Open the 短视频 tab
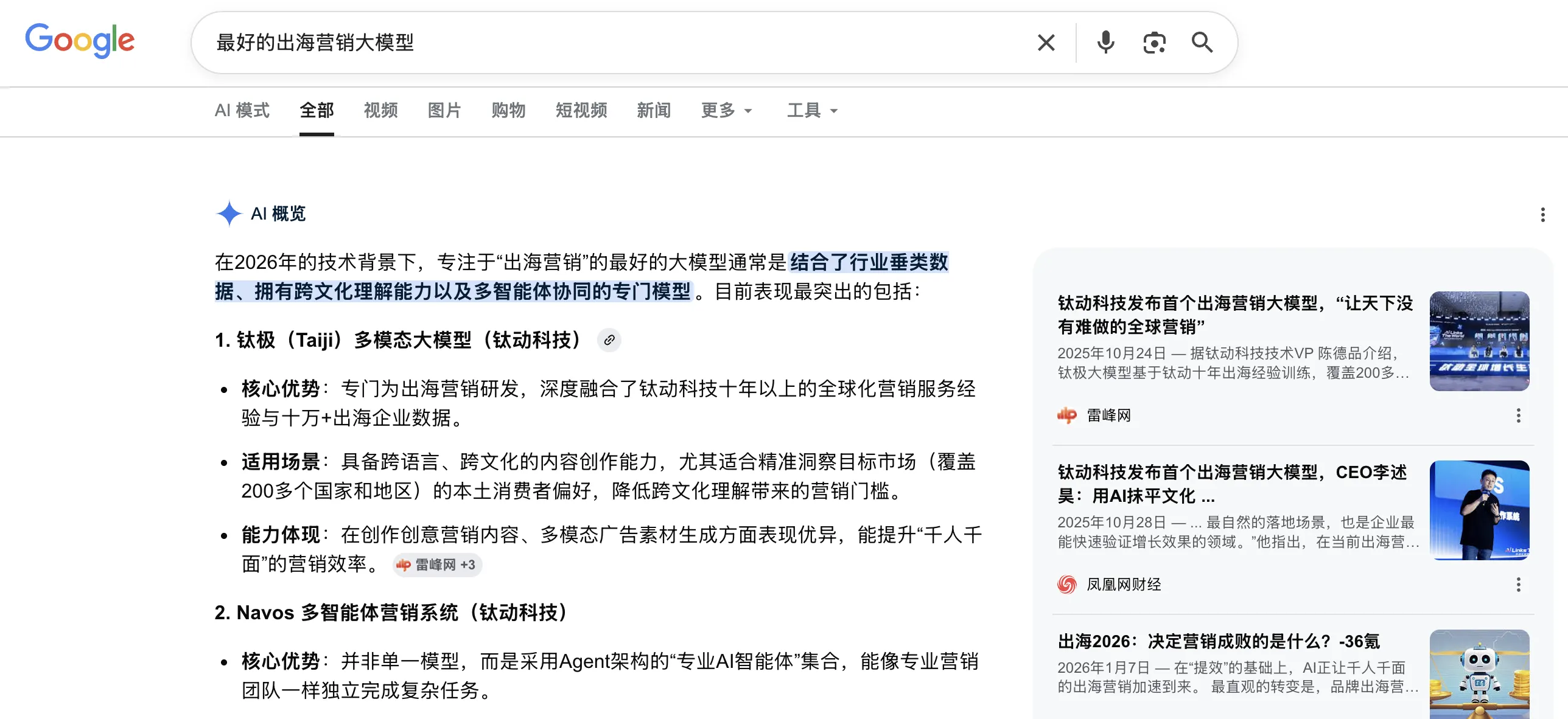Screen dimensions: 1568x719 581,110
